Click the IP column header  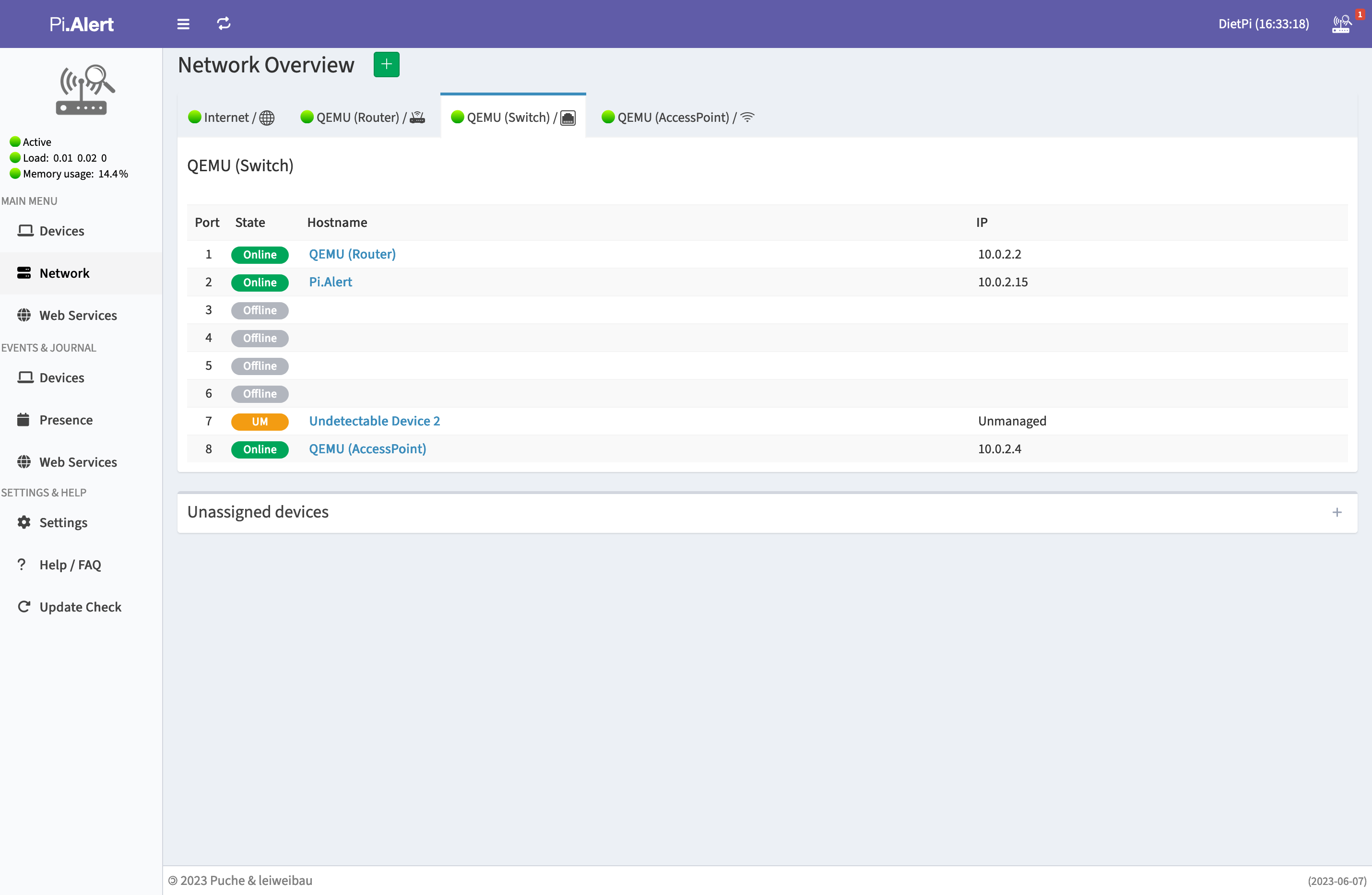981,223
